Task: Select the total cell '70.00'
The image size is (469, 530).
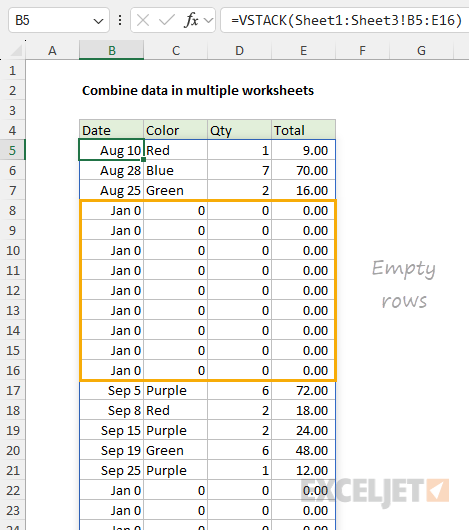Action: pyautogui.click(x=303, y=170)
